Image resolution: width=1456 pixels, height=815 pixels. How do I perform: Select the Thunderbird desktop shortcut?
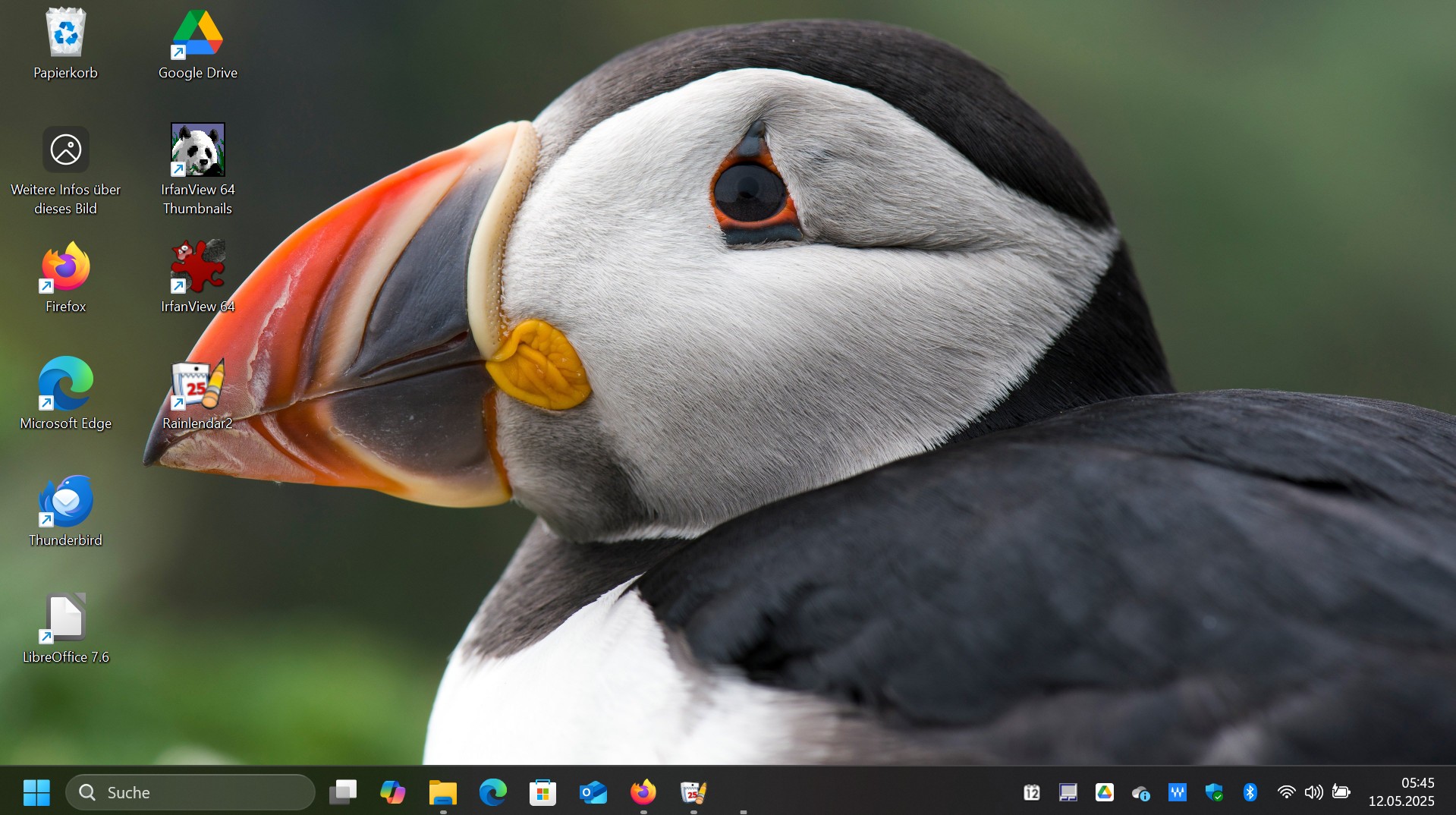point(66,502)
